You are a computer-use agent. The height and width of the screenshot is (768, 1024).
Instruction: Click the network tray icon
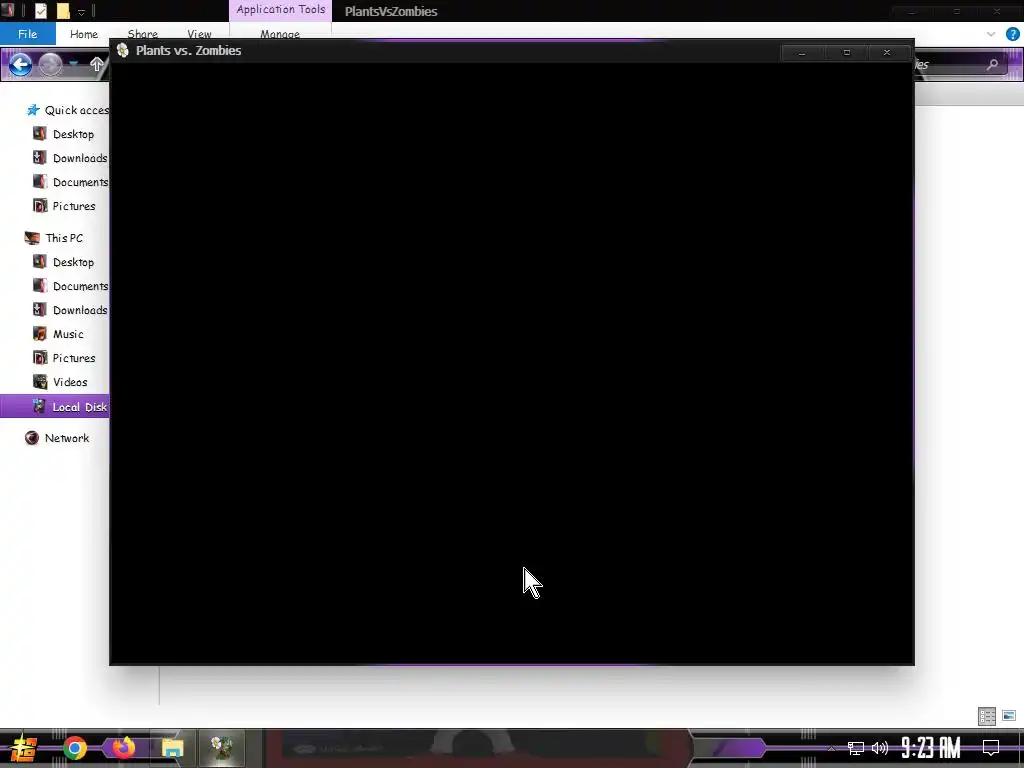pos(856,748)
